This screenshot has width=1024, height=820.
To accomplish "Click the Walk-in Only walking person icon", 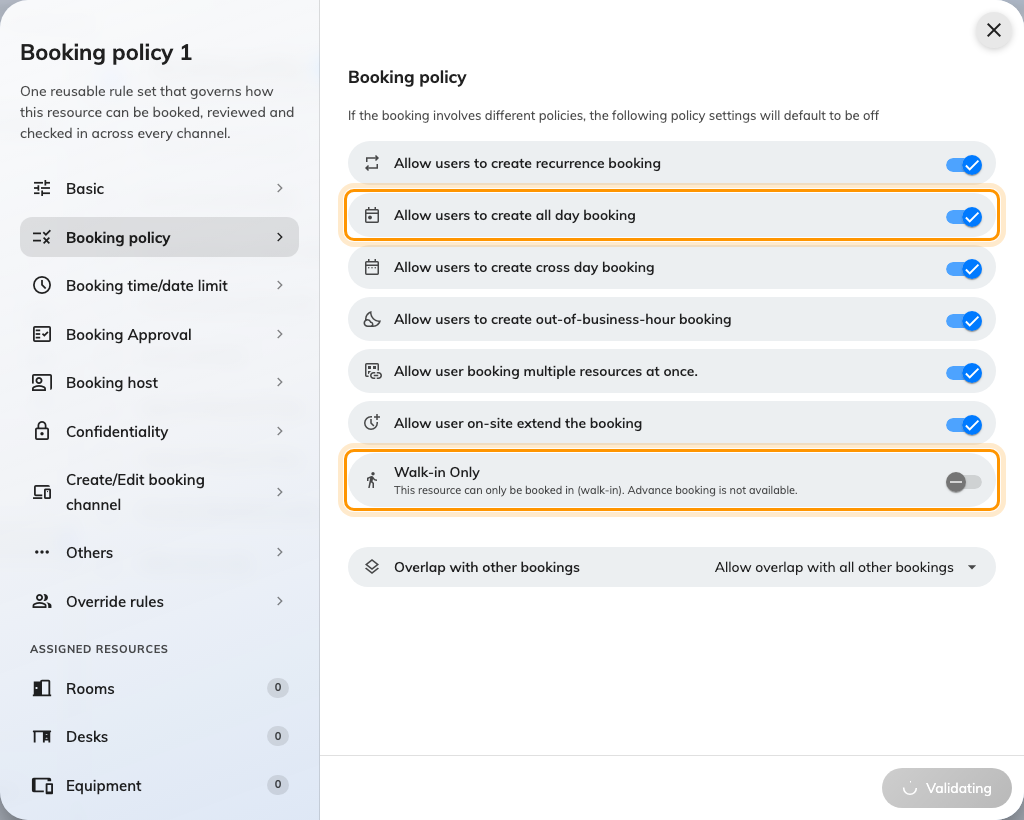I will click(372, 481).
